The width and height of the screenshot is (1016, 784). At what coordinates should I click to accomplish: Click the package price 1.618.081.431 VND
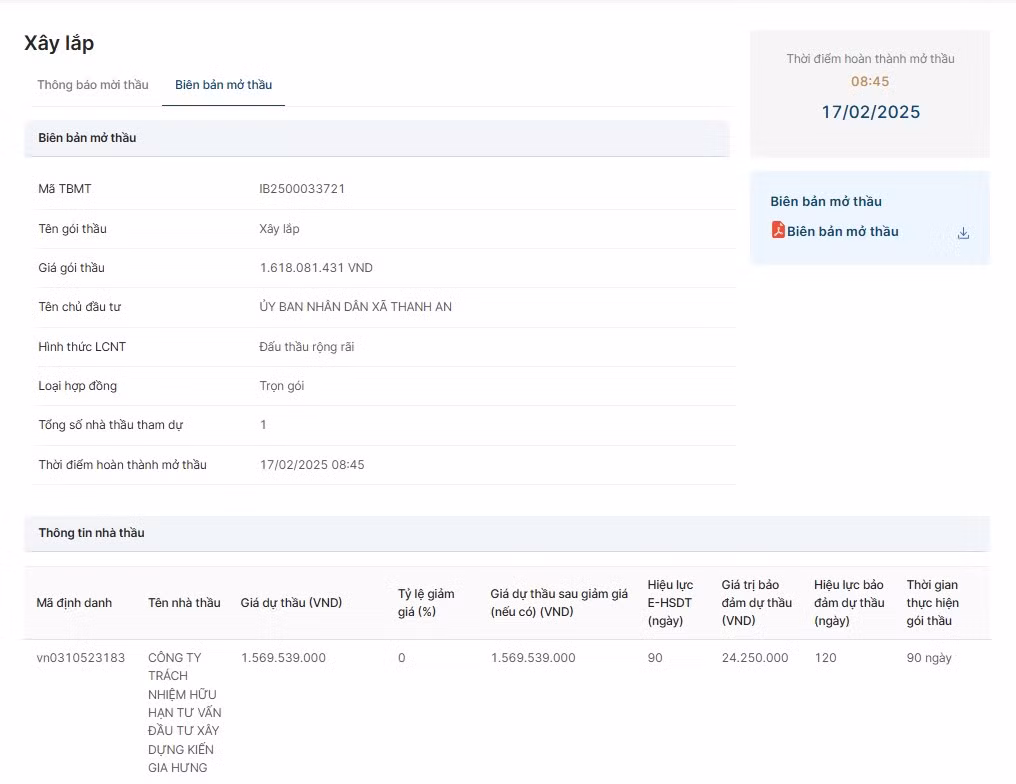pyautogui.click(x=316, y=268)
